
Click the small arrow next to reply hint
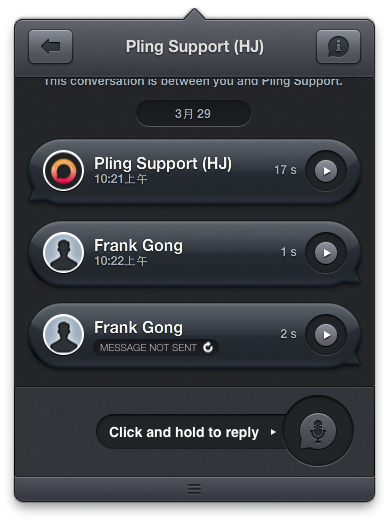coord(273,432)
